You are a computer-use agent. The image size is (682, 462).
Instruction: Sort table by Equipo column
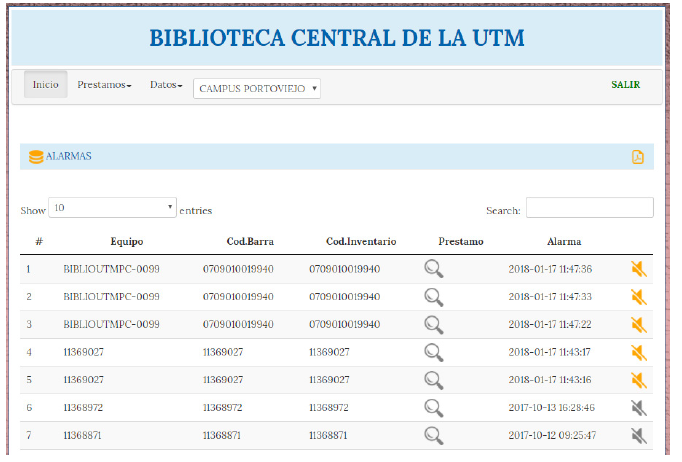pyautogui.click(x=127, y=242)
